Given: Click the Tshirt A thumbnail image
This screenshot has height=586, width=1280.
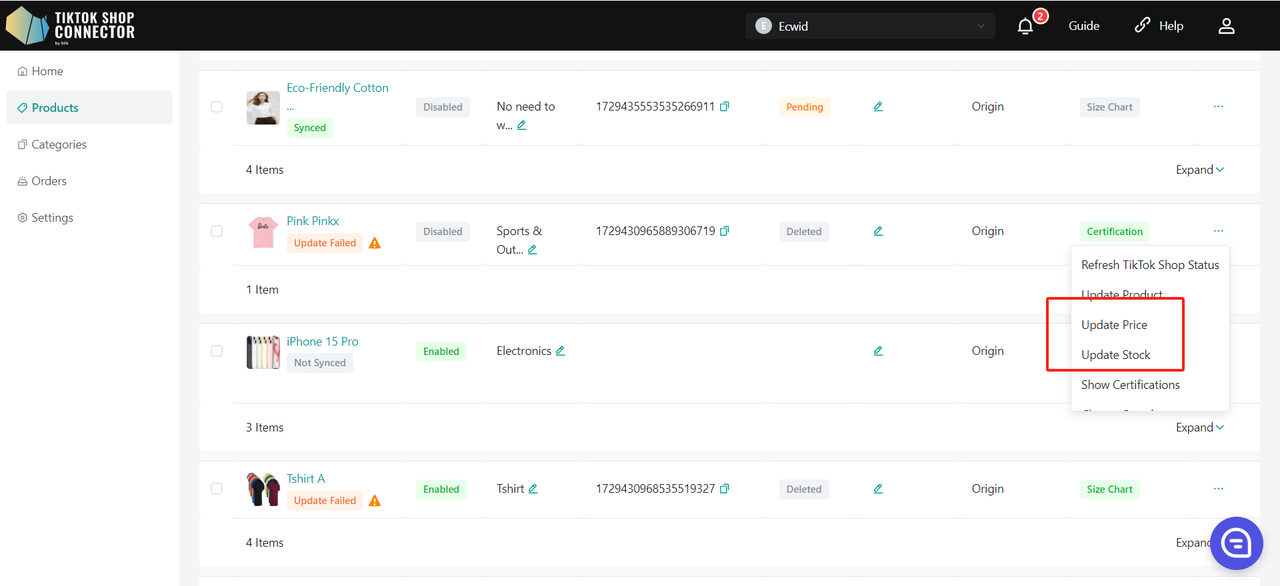Looking at the screenshot, I should 263,490.
